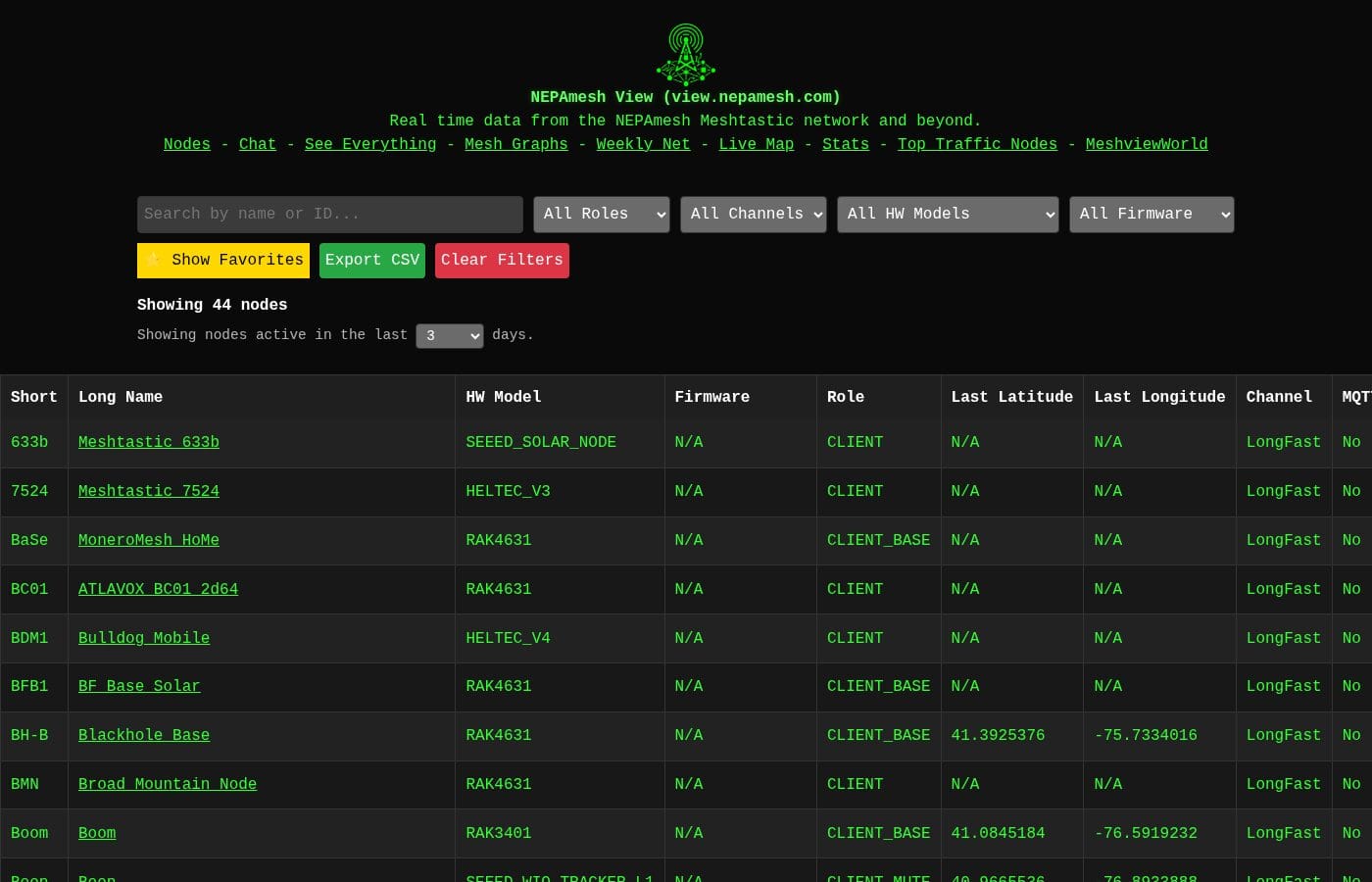Open Mesh Graphs link
This screenshot has height=882, width=1372.
tap(516, 144)
